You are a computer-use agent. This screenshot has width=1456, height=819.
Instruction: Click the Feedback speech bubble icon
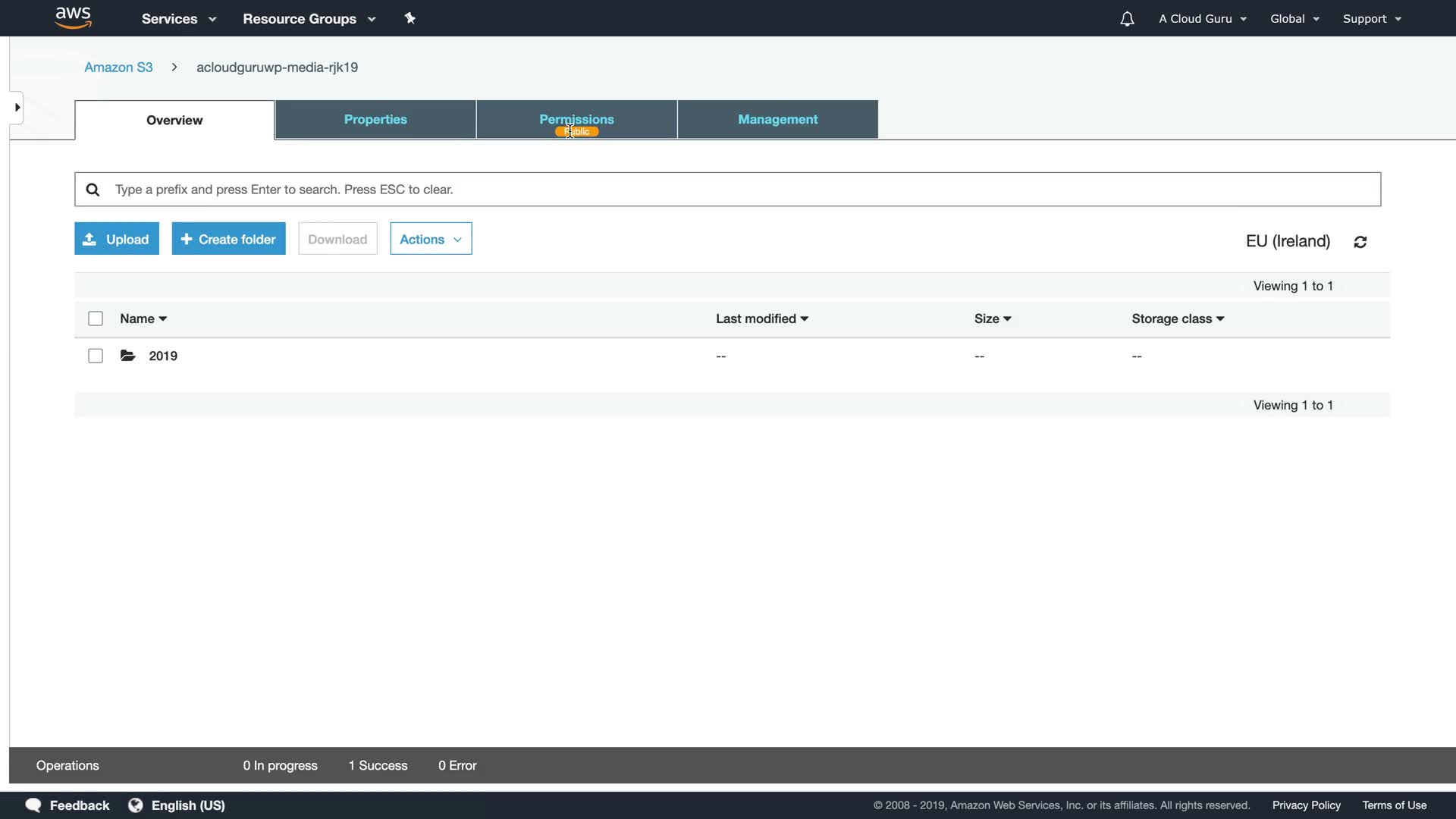[33, 805]
